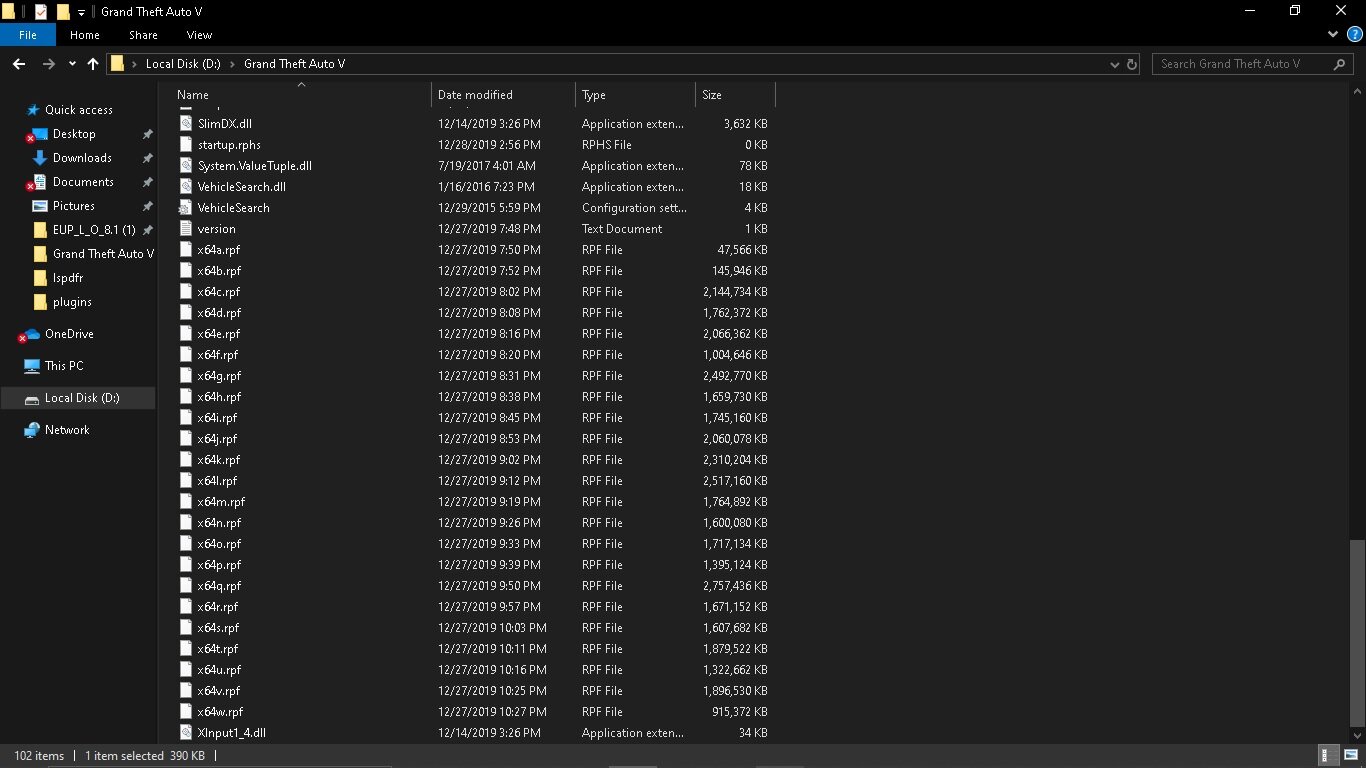Image resolution: width=1366 pixels, height=768 pixels.
Task: Open the Customize Quick Access Toolbar dropdown
Action: click(x=81, y=12)
